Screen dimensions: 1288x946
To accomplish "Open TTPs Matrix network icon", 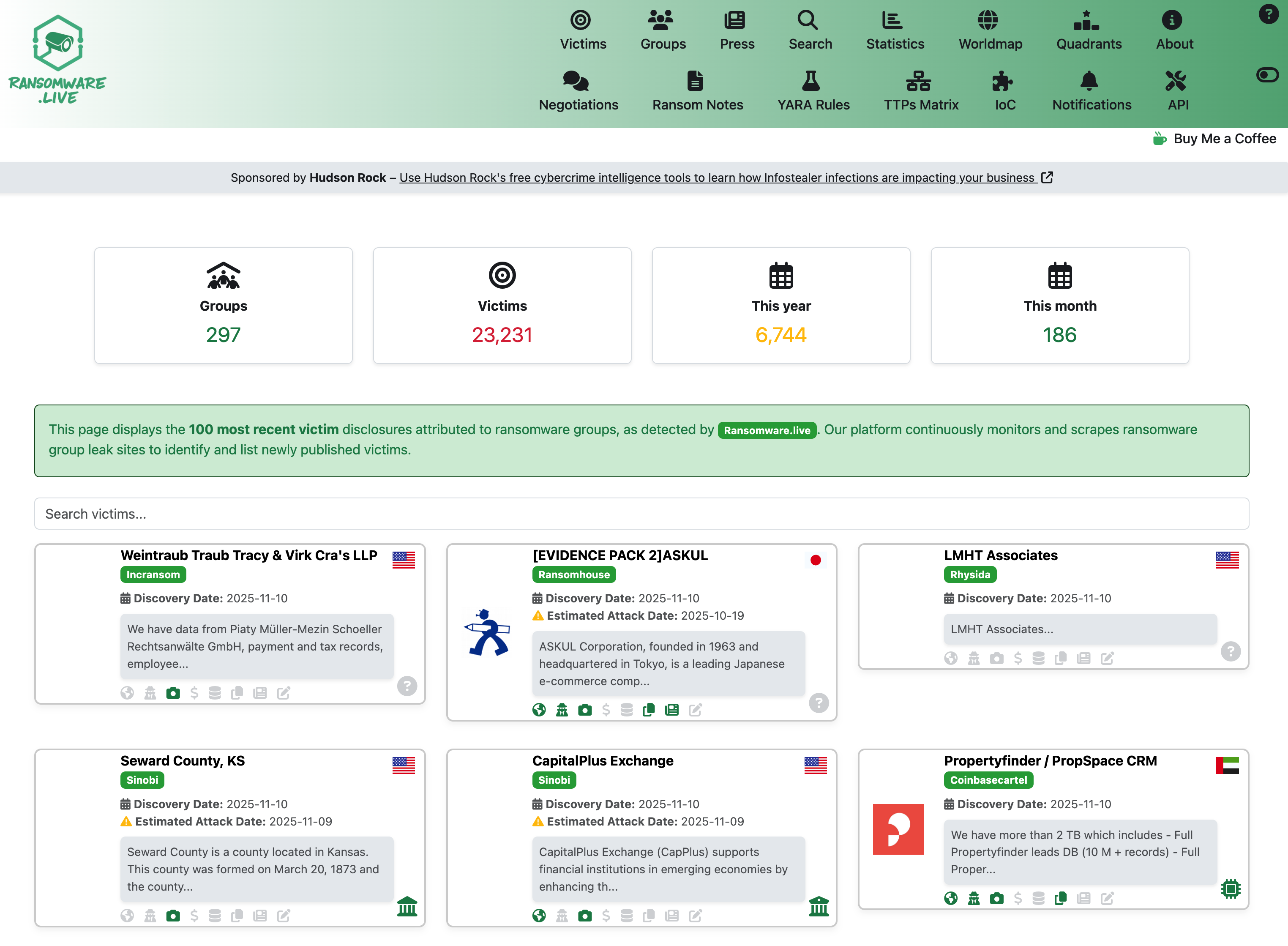I will pos(918,81).
